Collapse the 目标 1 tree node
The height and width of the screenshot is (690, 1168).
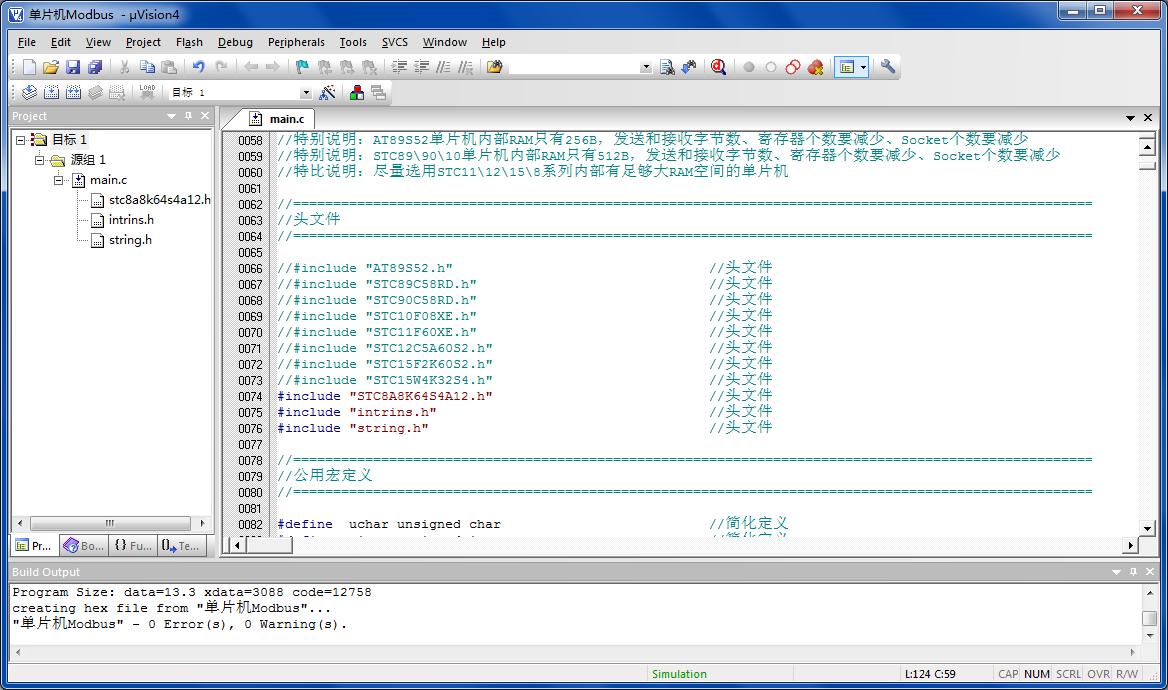point(21,139)
